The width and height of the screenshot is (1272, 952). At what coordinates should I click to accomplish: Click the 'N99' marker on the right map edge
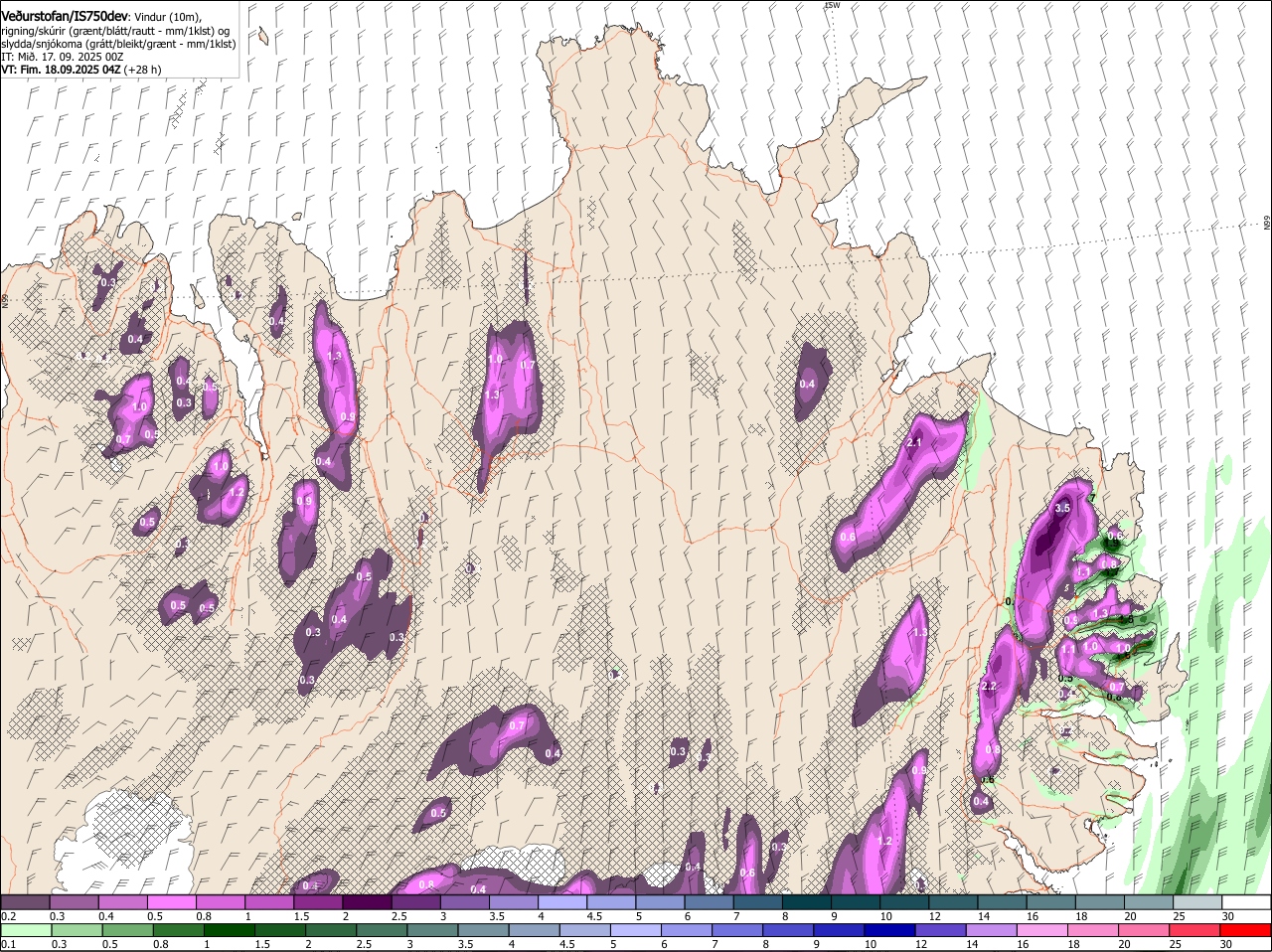pos(1267,224)
